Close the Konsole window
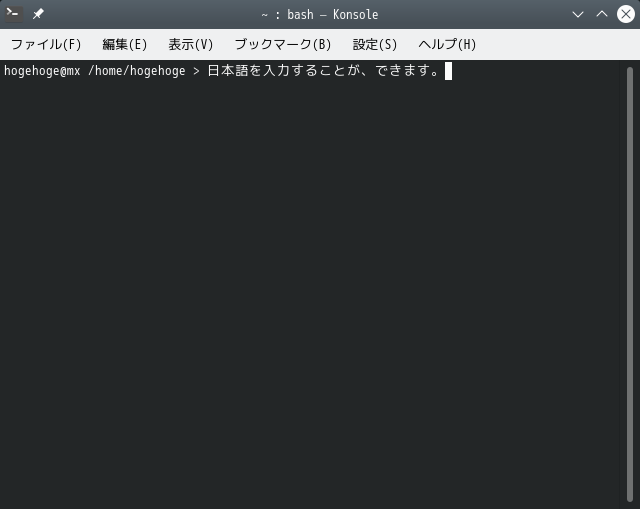Viewport: 640px width, 509px height. pos(626,14)
